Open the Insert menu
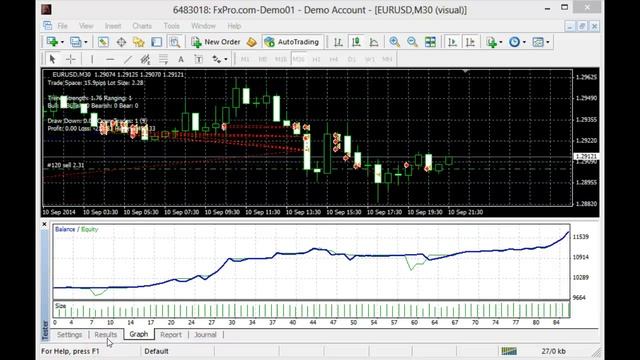The height and width of the screenshot is (360, 640). click(113, 26)
